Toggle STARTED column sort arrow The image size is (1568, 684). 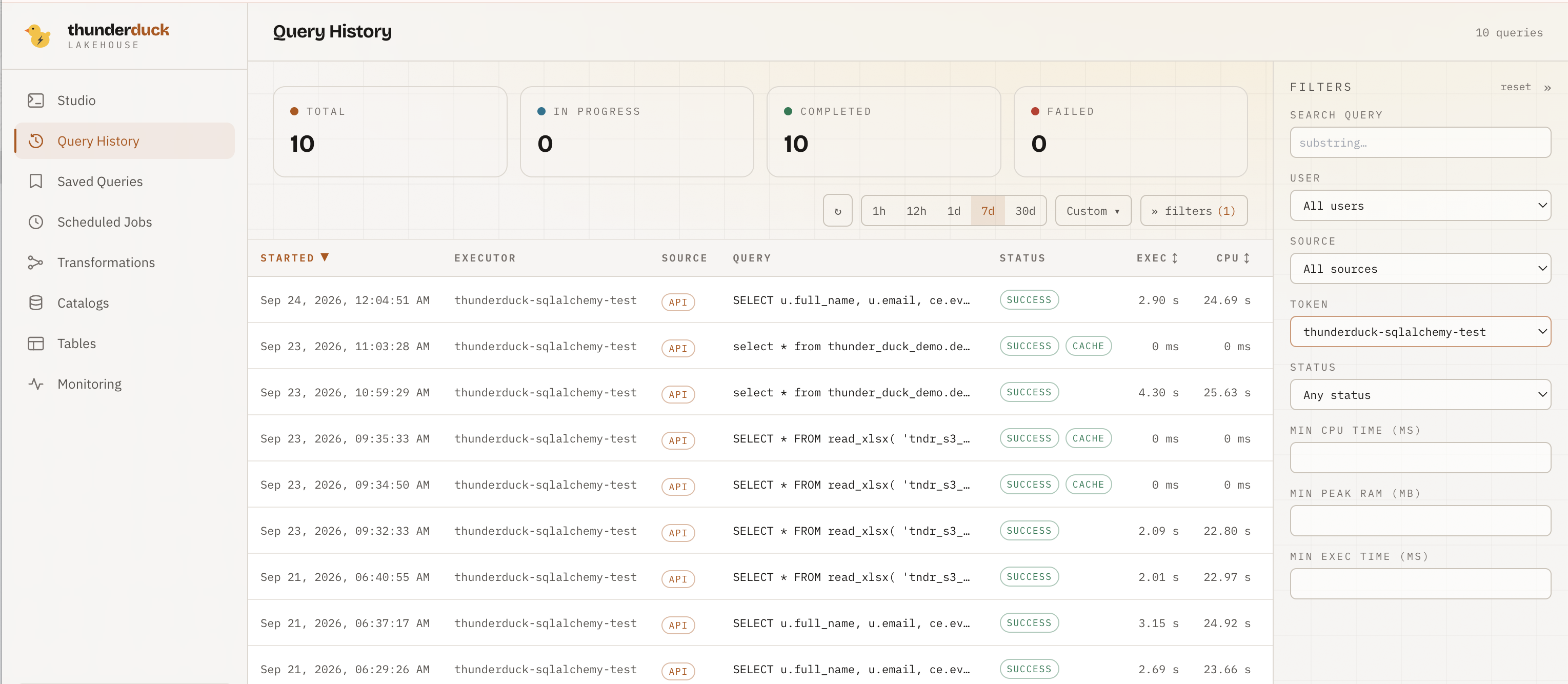[x=325, y=257]
